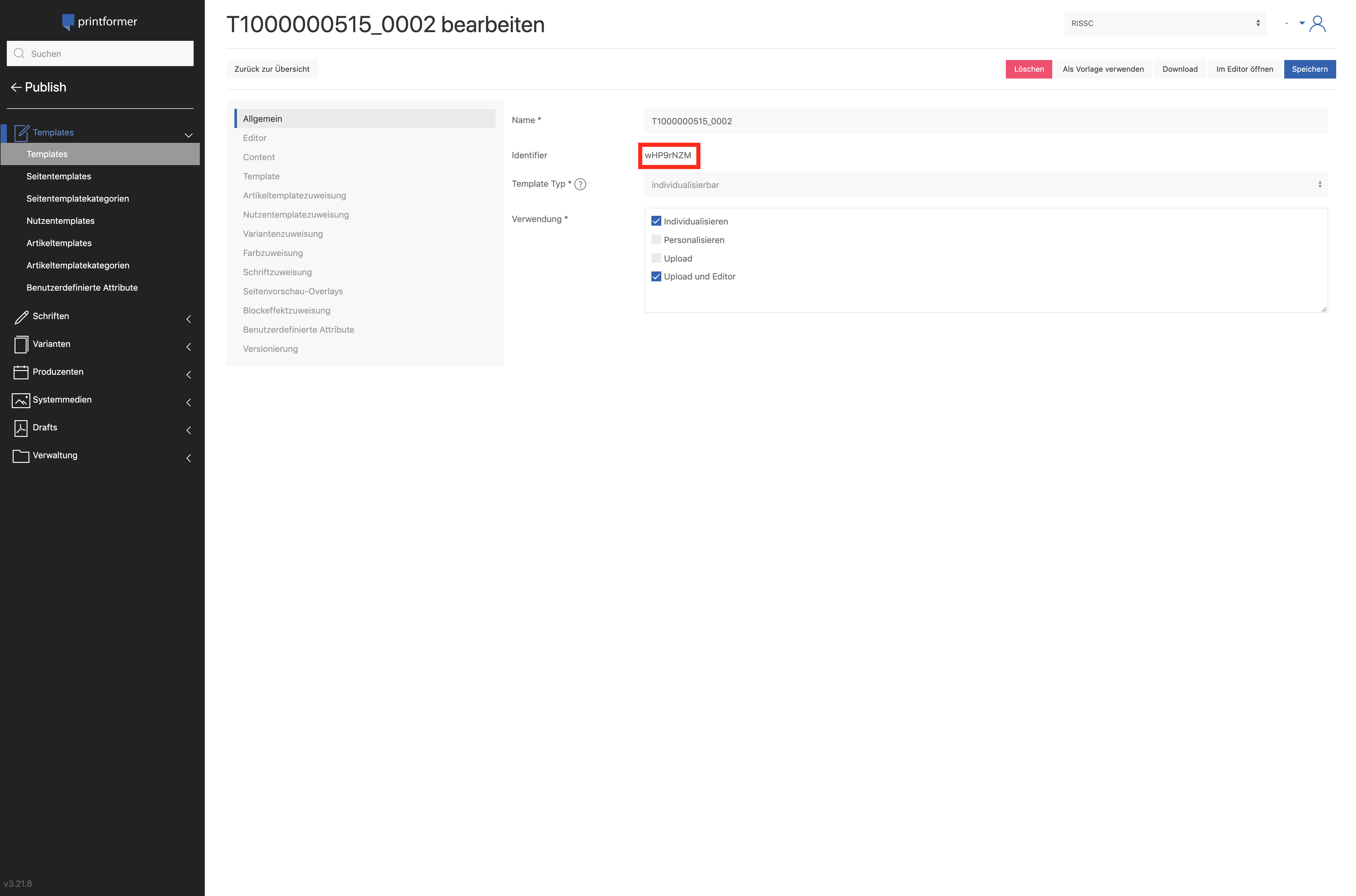Uncheck Upload und Editor checkbox
Image resolution: width=1356 pixels, height=896 pixels.
tap(656, 277)
